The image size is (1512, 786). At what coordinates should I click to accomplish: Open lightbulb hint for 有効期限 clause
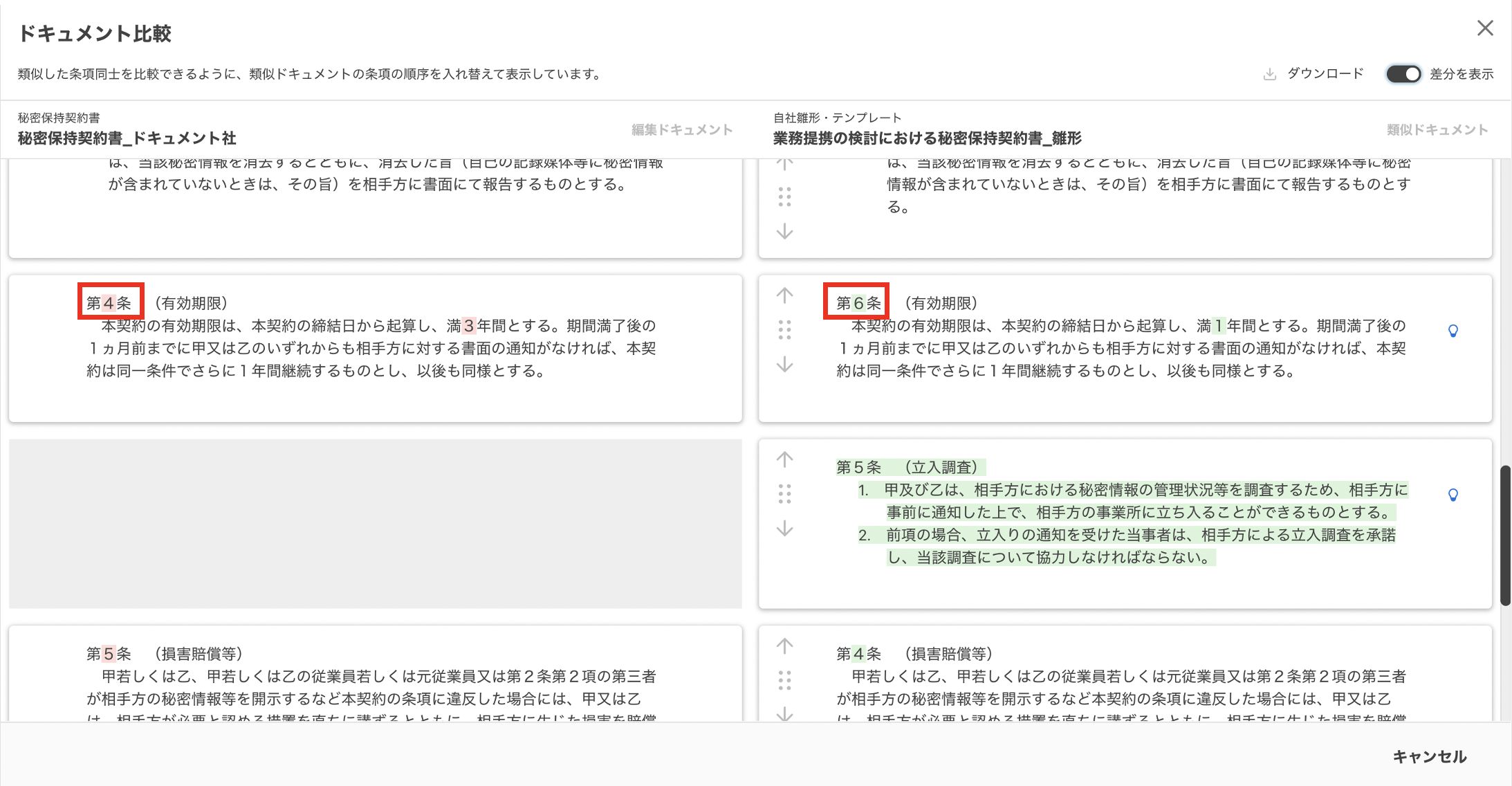click(x=1453, y=331)
